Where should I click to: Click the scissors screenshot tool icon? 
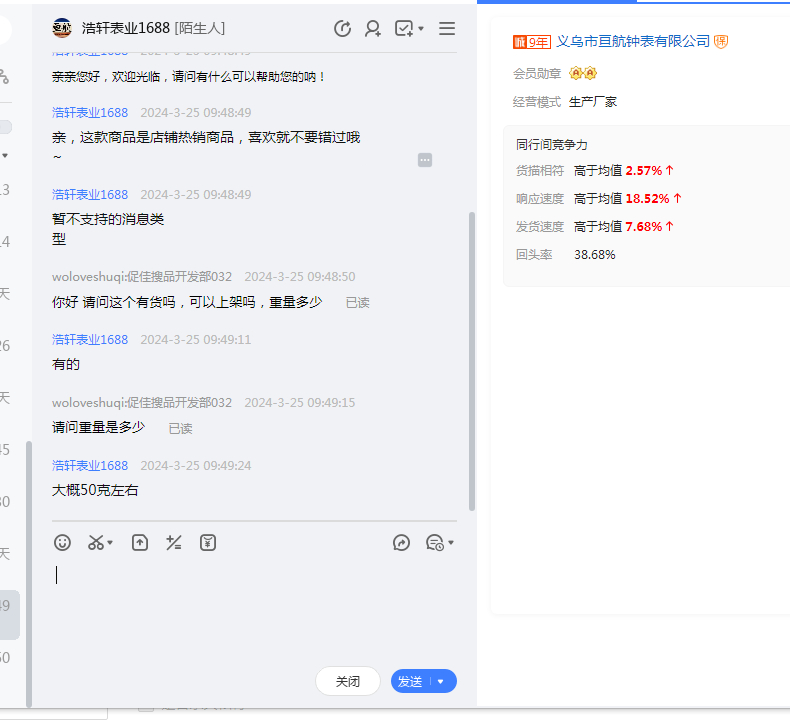pos(95,543)
